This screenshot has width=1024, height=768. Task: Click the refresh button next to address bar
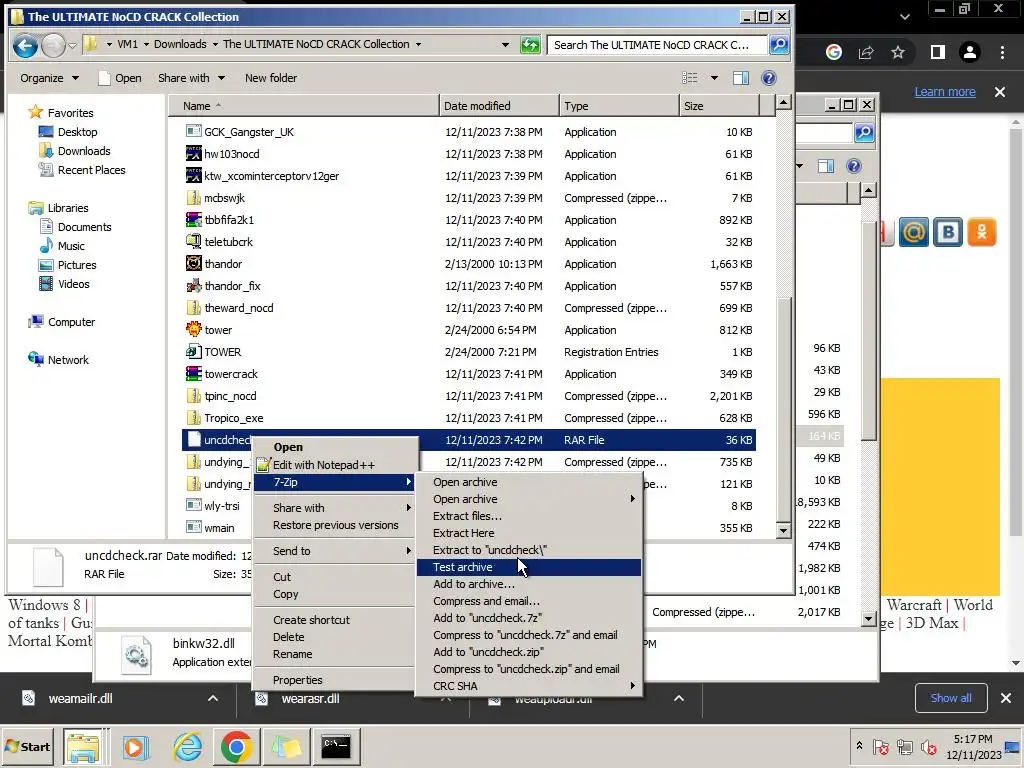530,44
